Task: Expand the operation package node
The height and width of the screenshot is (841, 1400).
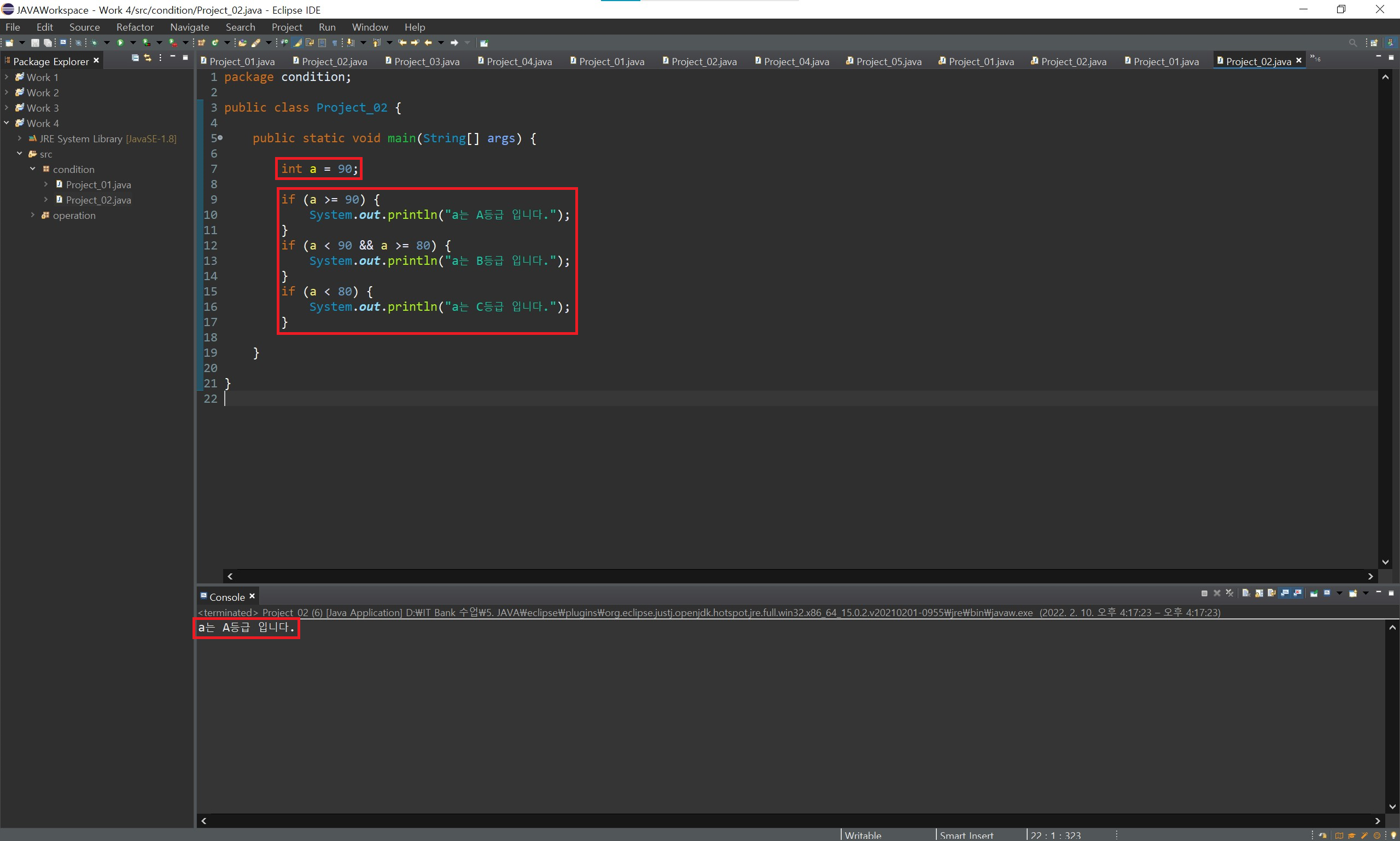Action: pyautogui.click(x=32, y=216)
